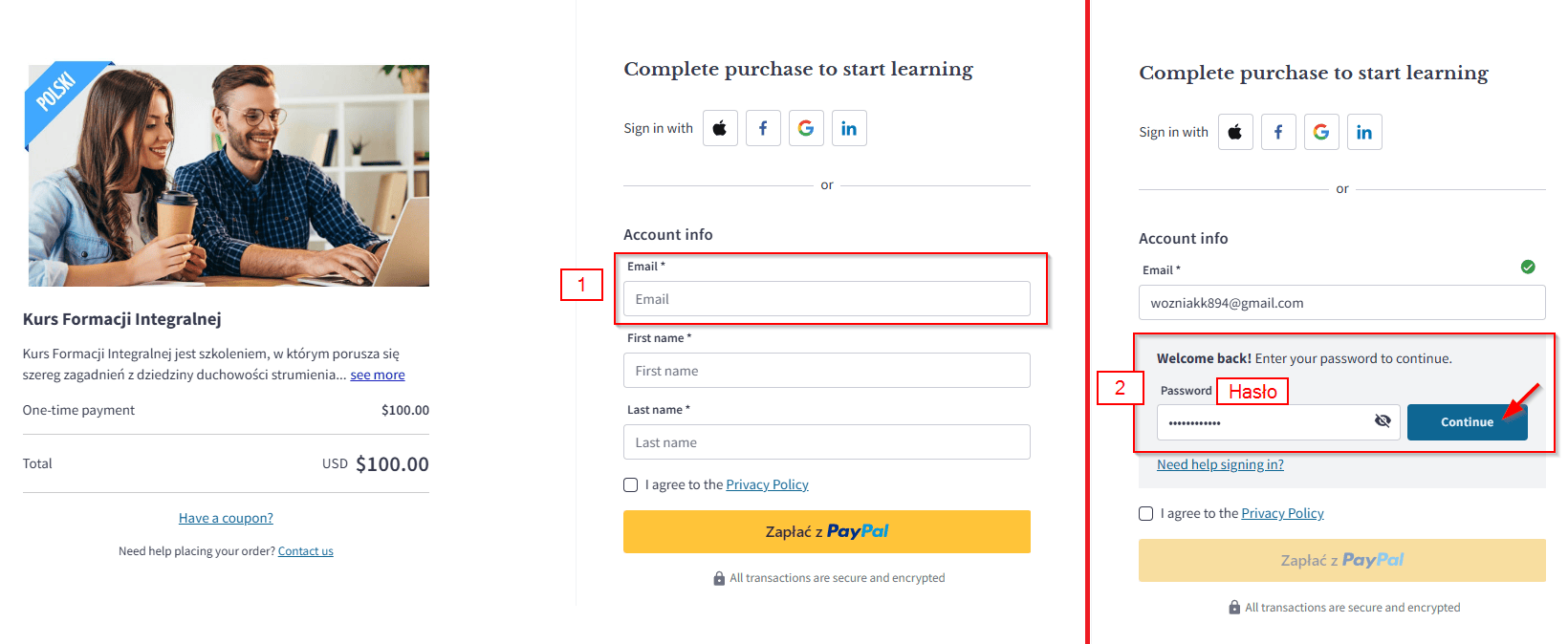Screen dimensions: 1568x644
Task: Click Facebook sign-in icon in right panel
Action: pos(1278,132)
